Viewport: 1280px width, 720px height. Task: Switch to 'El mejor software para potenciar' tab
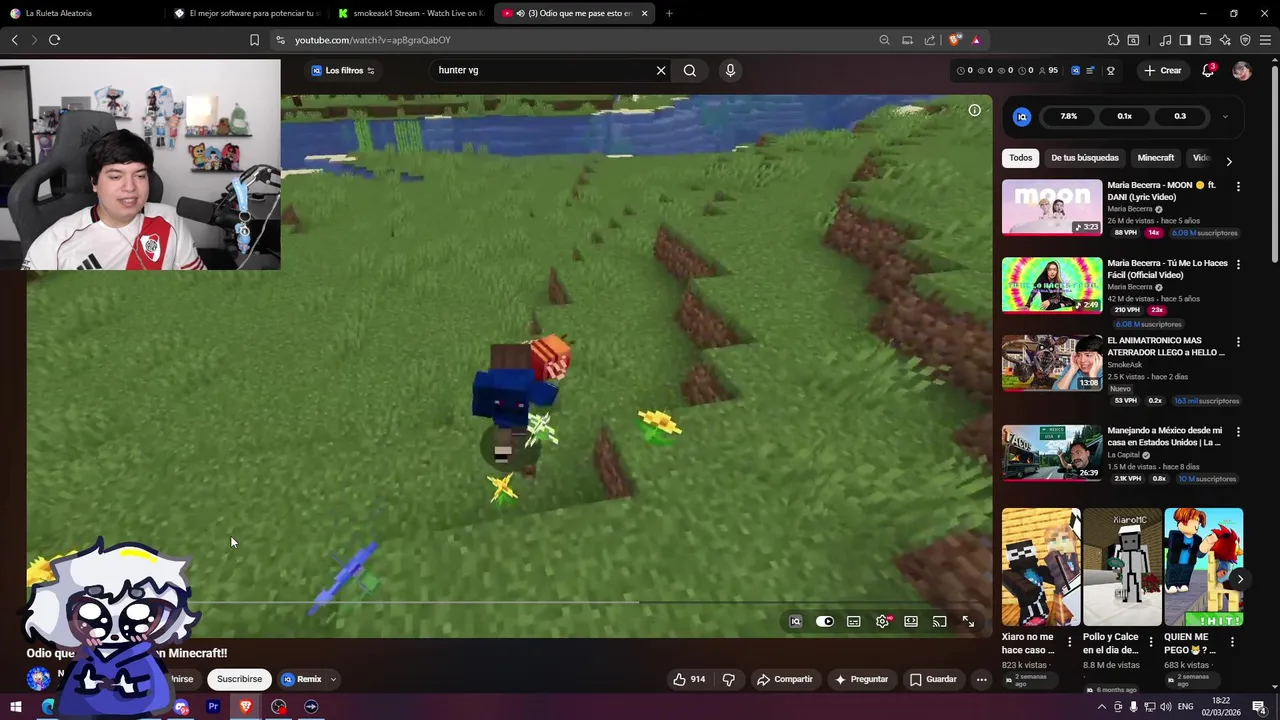tap(246, 13)
